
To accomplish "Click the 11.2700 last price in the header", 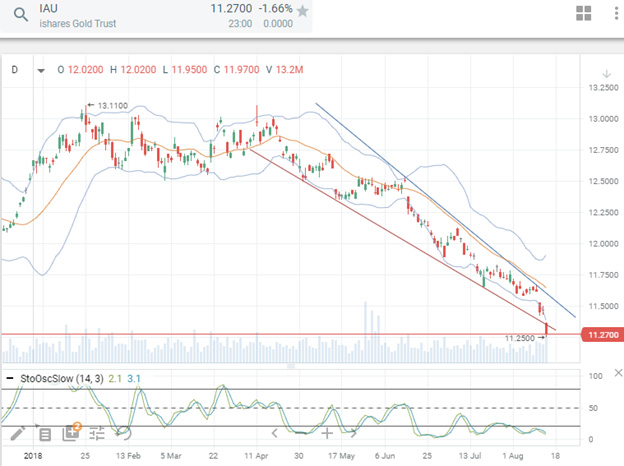I will point(231,8).
